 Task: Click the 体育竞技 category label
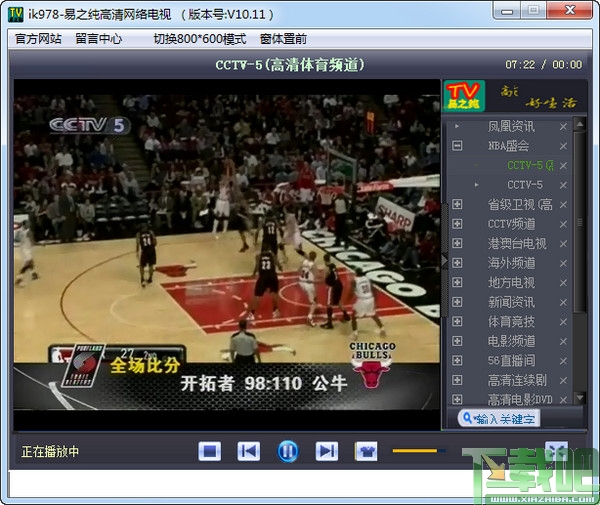point(511,321)
